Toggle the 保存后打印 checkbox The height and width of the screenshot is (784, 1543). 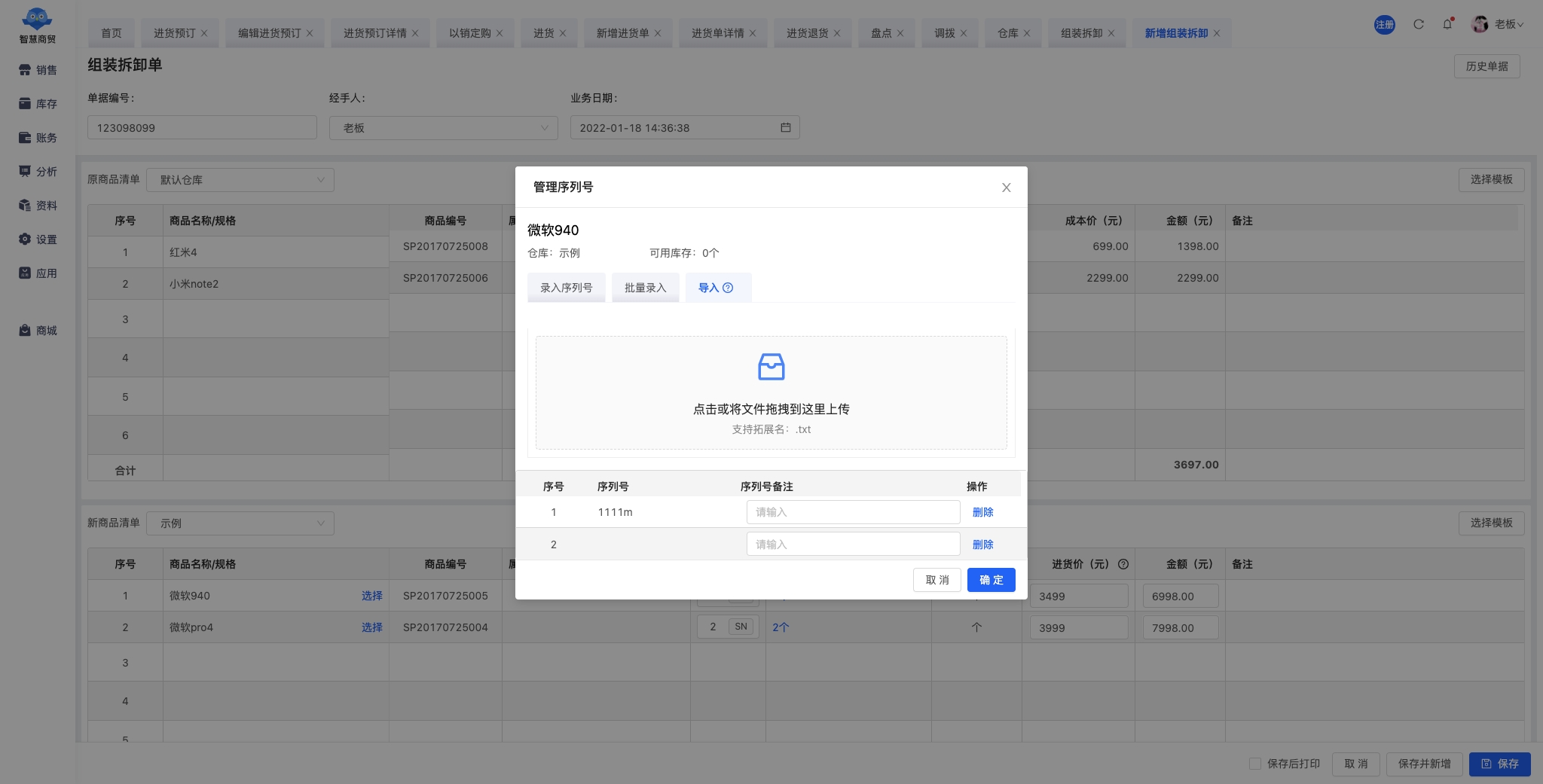(x=1255, y=764)
